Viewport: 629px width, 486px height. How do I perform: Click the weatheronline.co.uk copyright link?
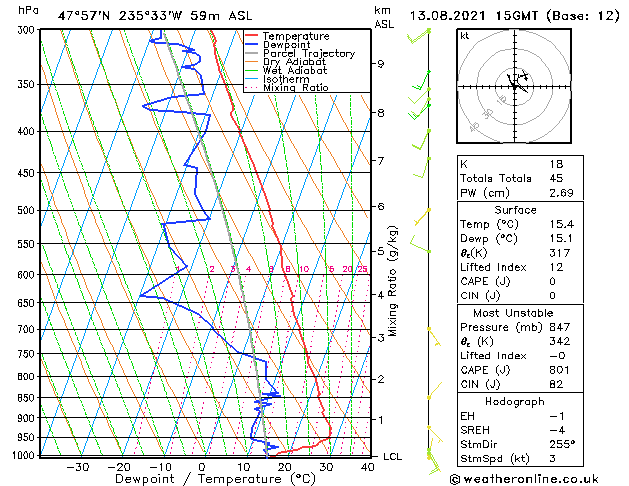click(524, 479)
